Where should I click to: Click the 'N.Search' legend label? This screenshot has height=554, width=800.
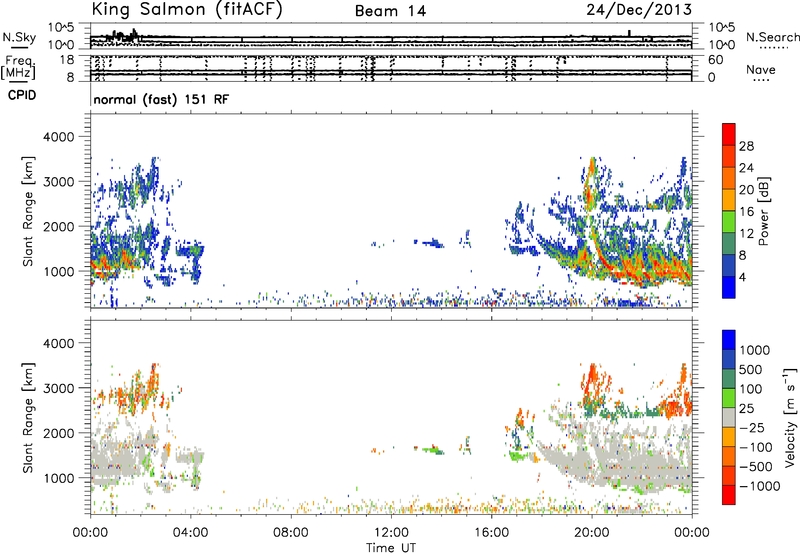click(x=772, y=37)
